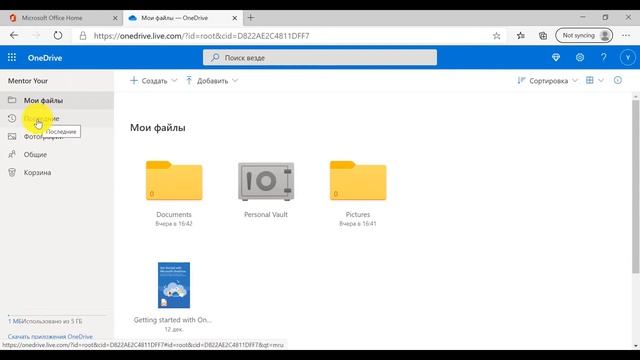Click 'Скачать приложения OneDrive' link

pyautogui.click(x=50, y=337)
